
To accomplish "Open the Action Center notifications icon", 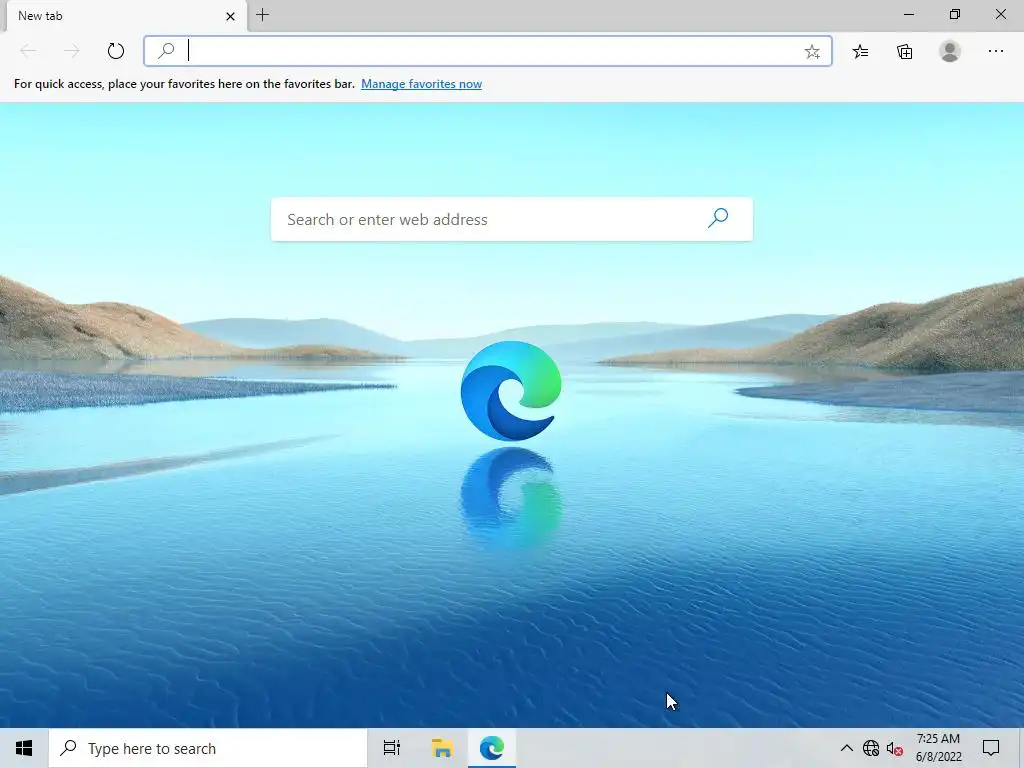I will (991, 748).
